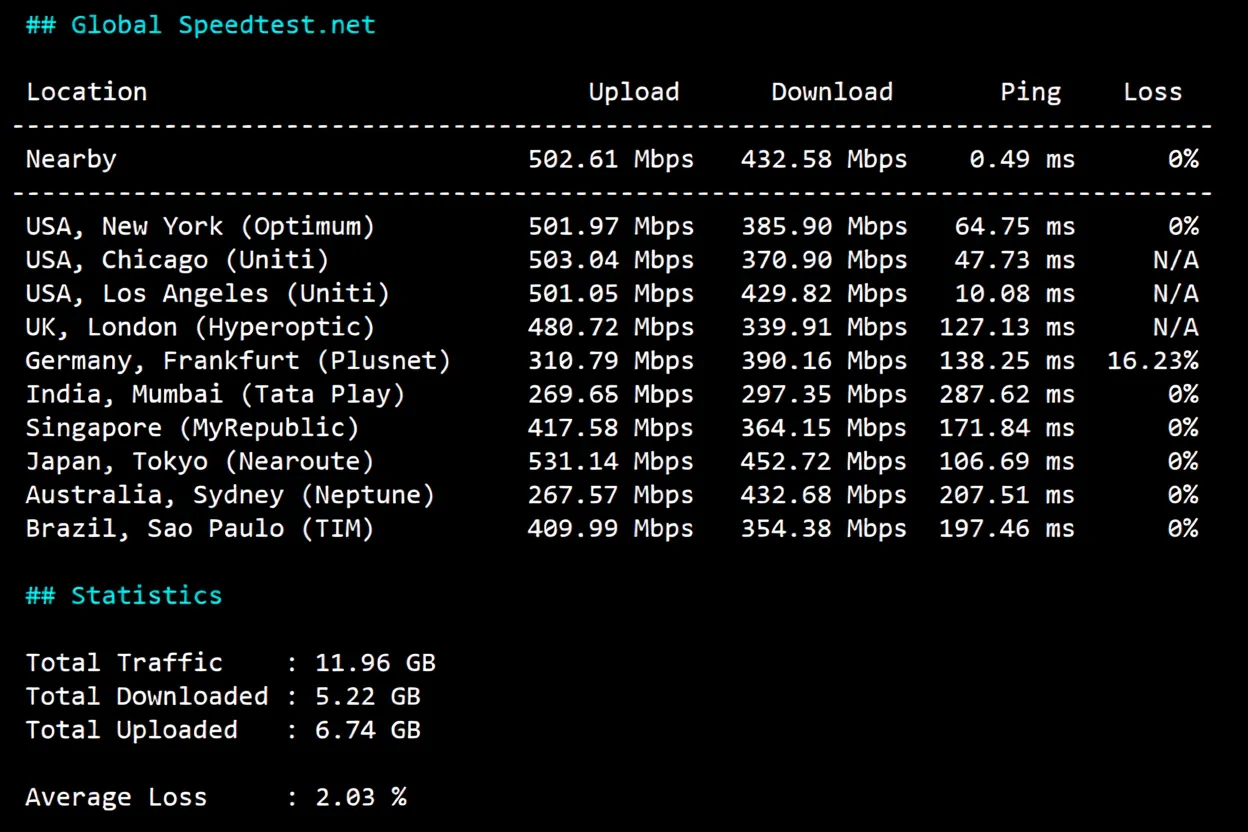Click the Ping column header

click(1030, 91)
